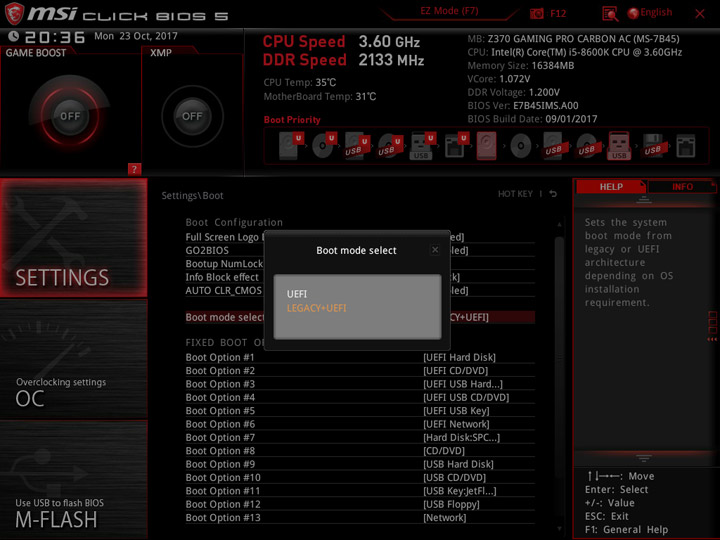Switch to the INFO tab
The width and height of the screenshot is (720, 540).
[x=682, y=187]
